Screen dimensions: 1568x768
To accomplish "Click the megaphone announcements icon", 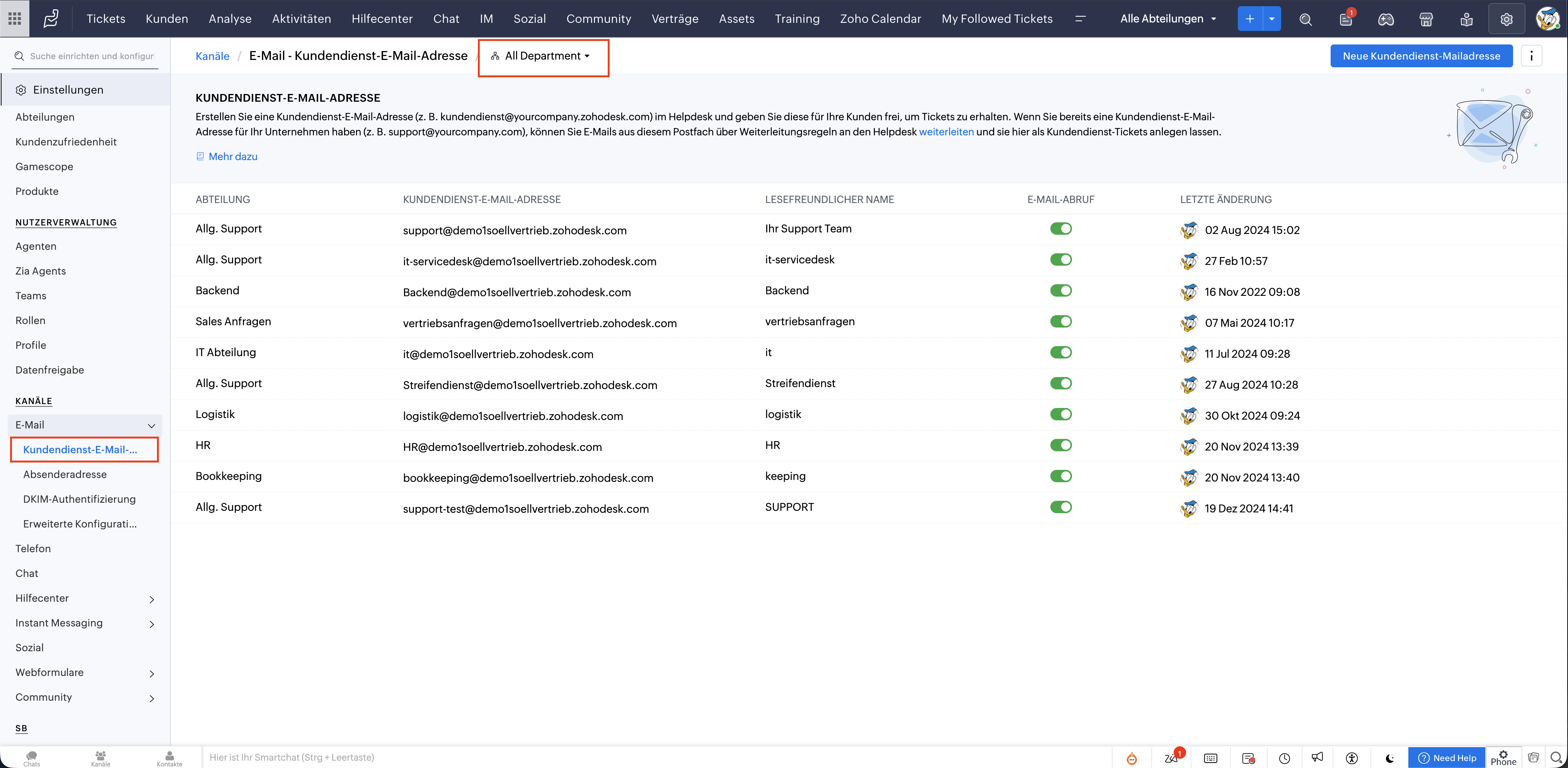I will point(1317,757).
